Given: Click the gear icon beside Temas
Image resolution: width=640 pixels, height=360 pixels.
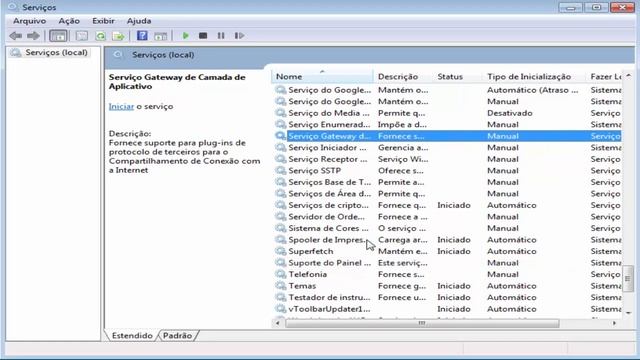Looking at the screenshot, I should [x=280, y=285].
